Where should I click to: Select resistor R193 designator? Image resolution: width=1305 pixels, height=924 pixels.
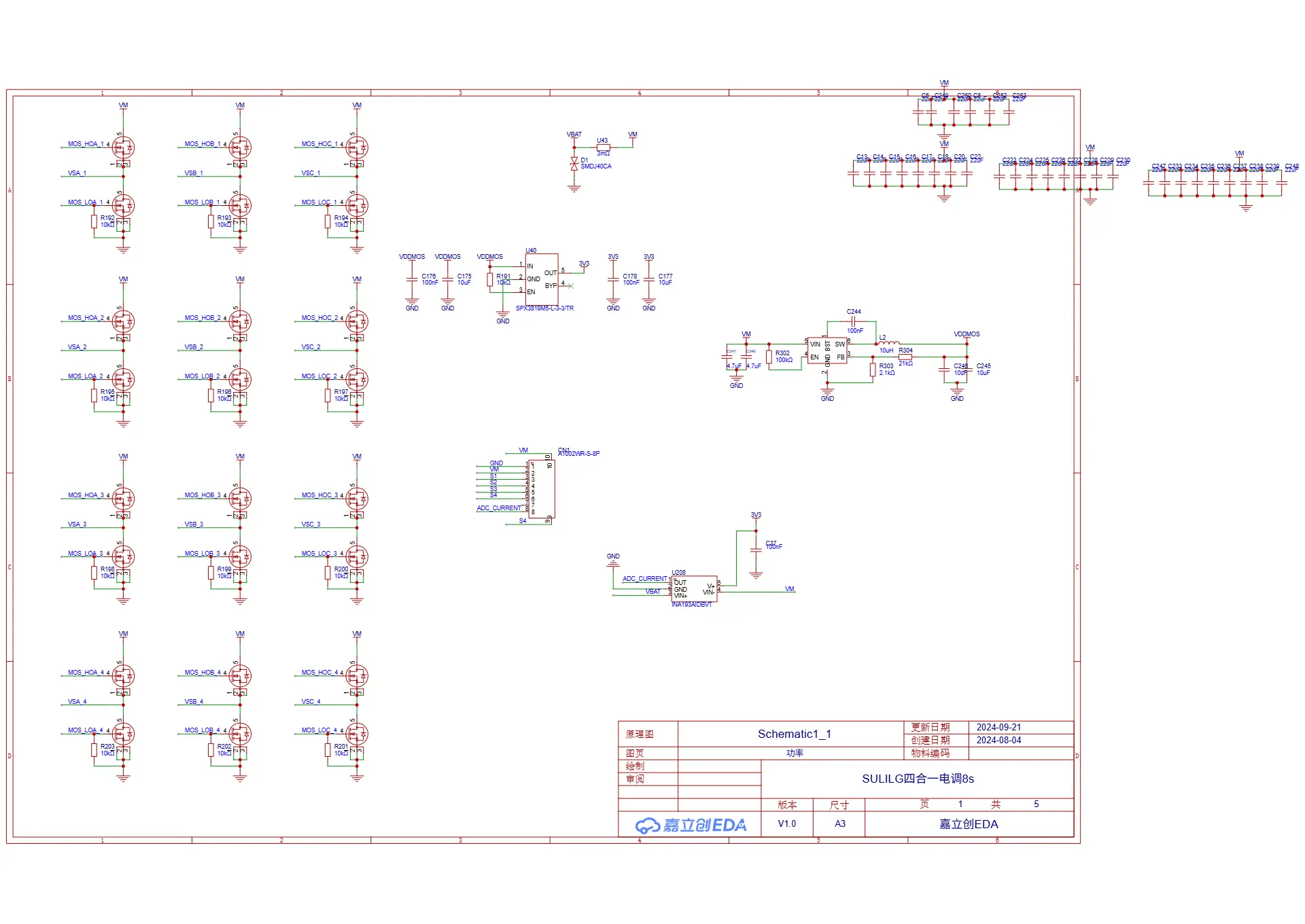[x=224, y=218]
